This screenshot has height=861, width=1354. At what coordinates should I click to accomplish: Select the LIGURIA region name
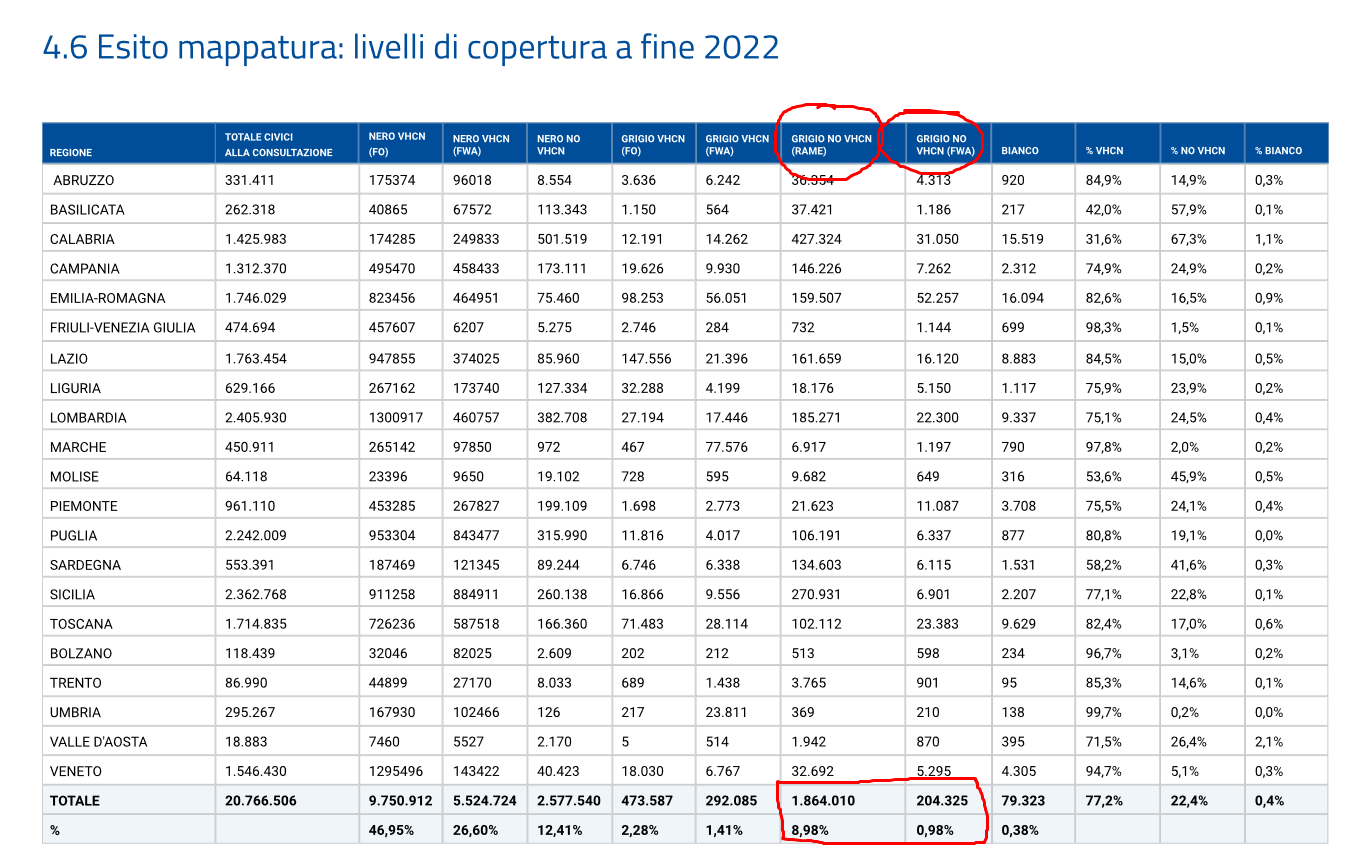click(x=75, y=387)
